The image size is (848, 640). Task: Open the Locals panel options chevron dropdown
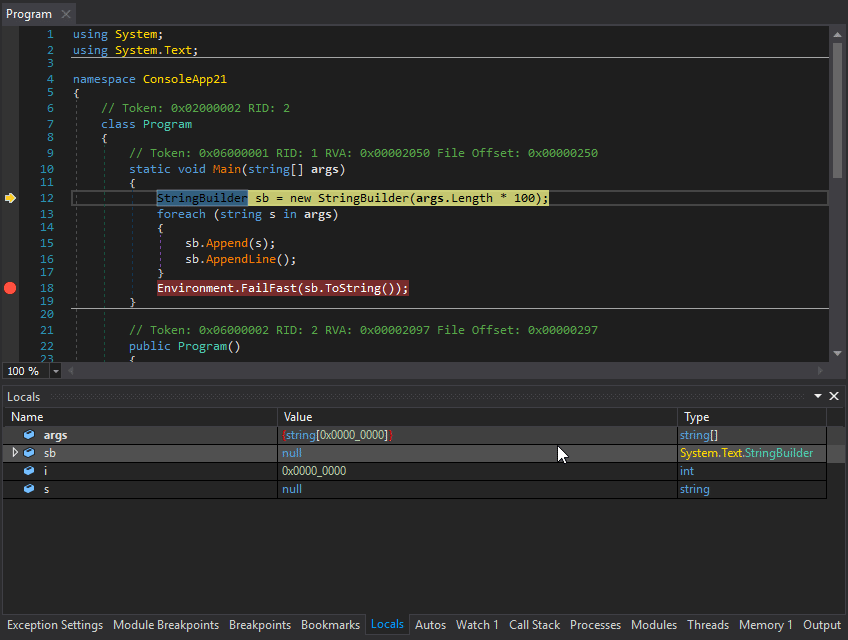pos(818,396)
